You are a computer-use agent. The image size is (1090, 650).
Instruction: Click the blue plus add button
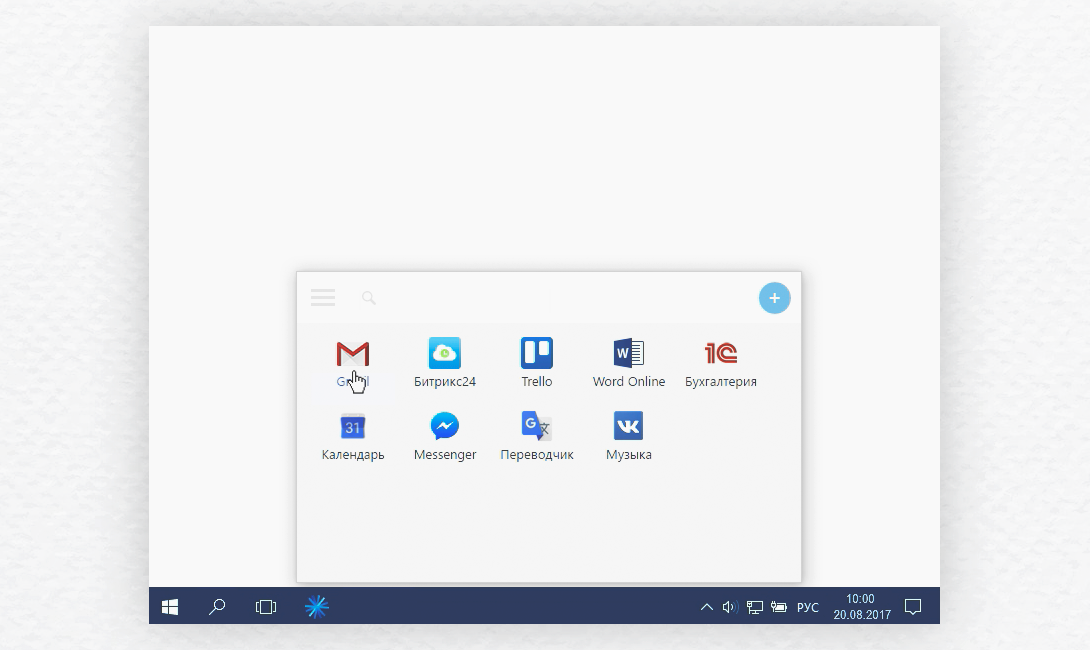tap(774, 298)
